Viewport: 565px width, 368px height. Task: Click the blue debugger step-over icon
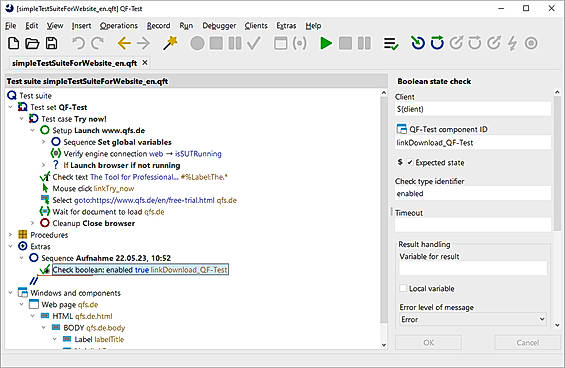coord(437,43)
